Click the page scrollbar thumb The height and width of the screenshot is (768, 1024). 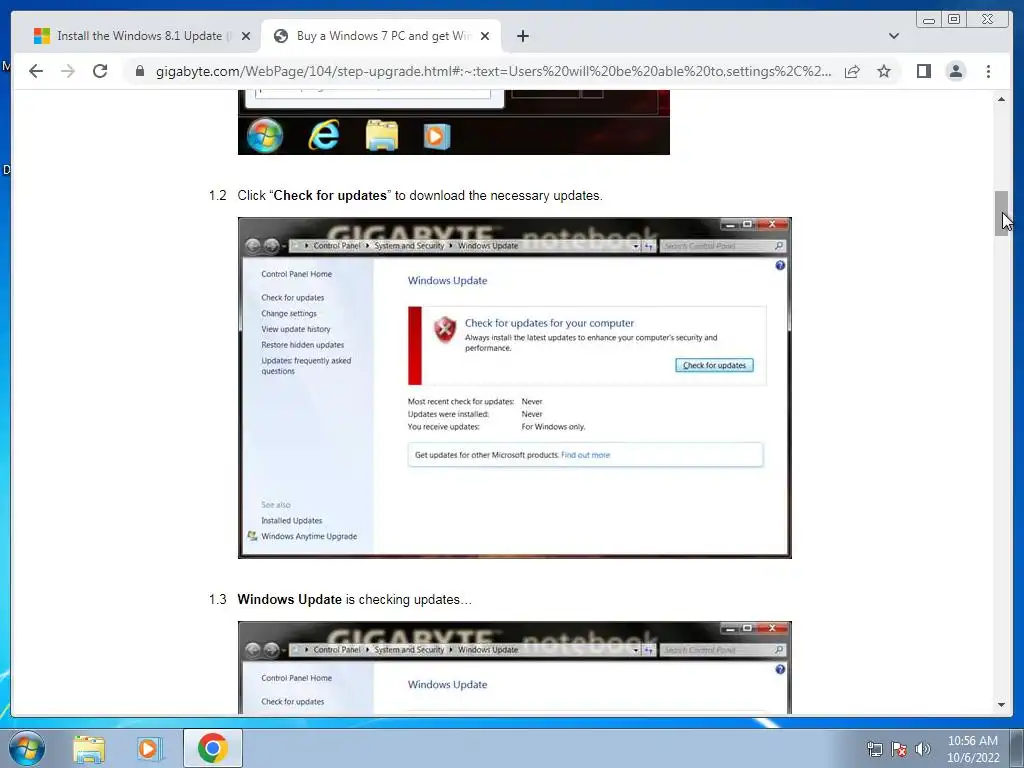coord(1001,214)
